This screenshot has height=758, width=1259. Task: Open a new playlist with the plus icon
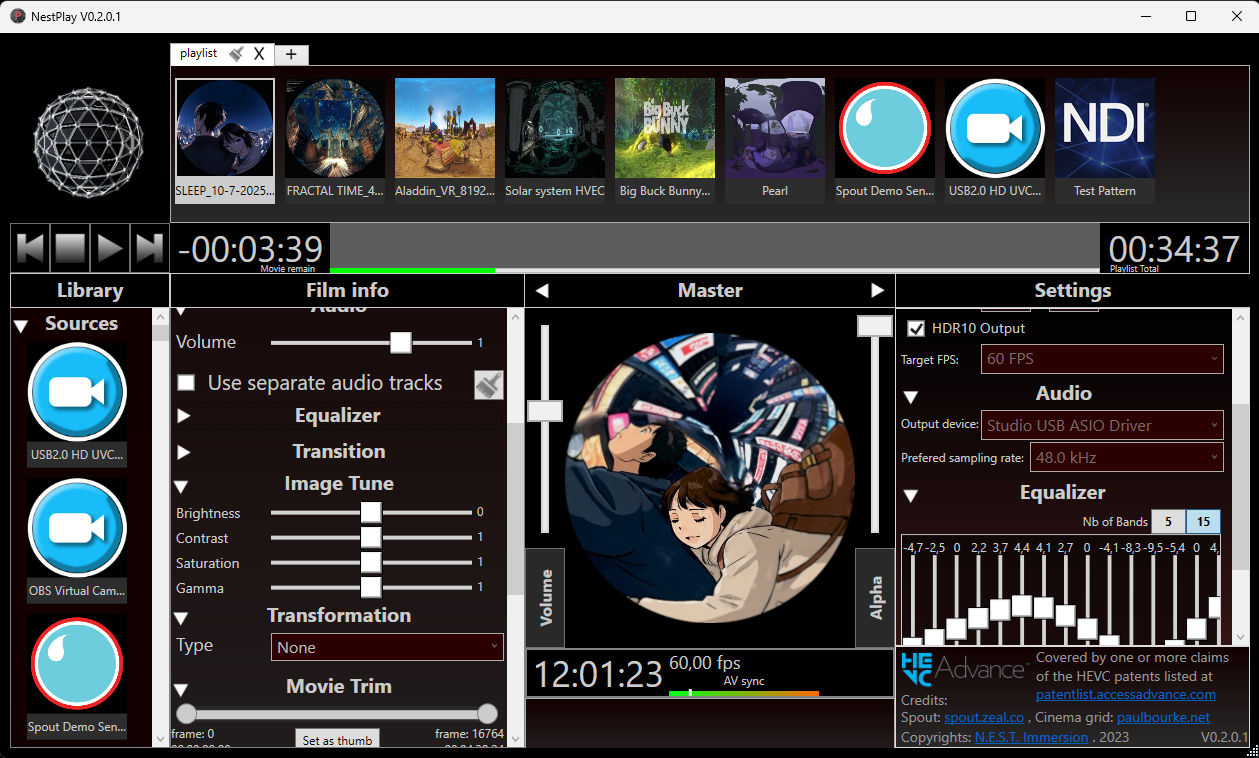click(290, 54)
